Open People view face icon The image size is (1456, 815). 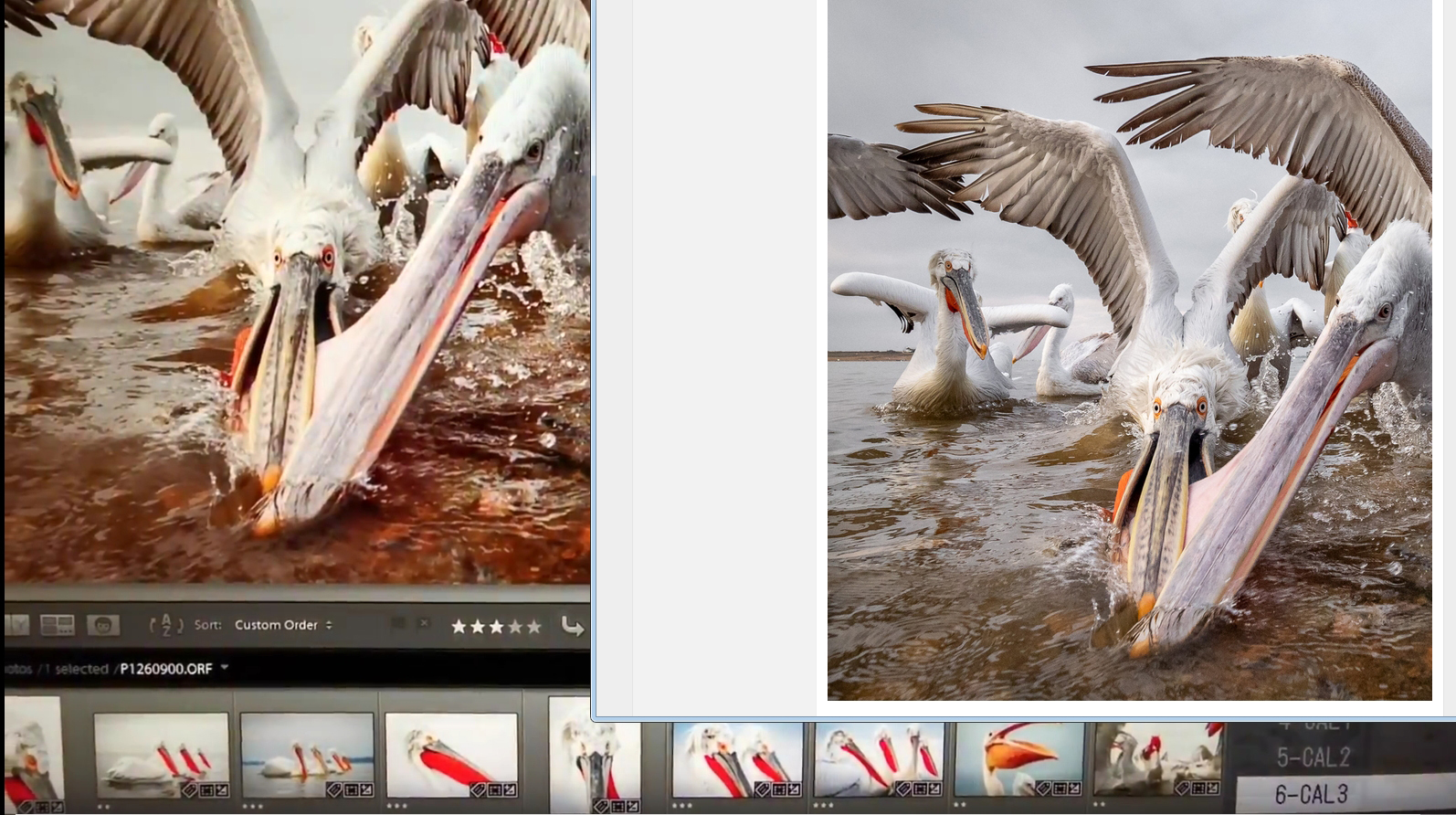pos(103,626)
